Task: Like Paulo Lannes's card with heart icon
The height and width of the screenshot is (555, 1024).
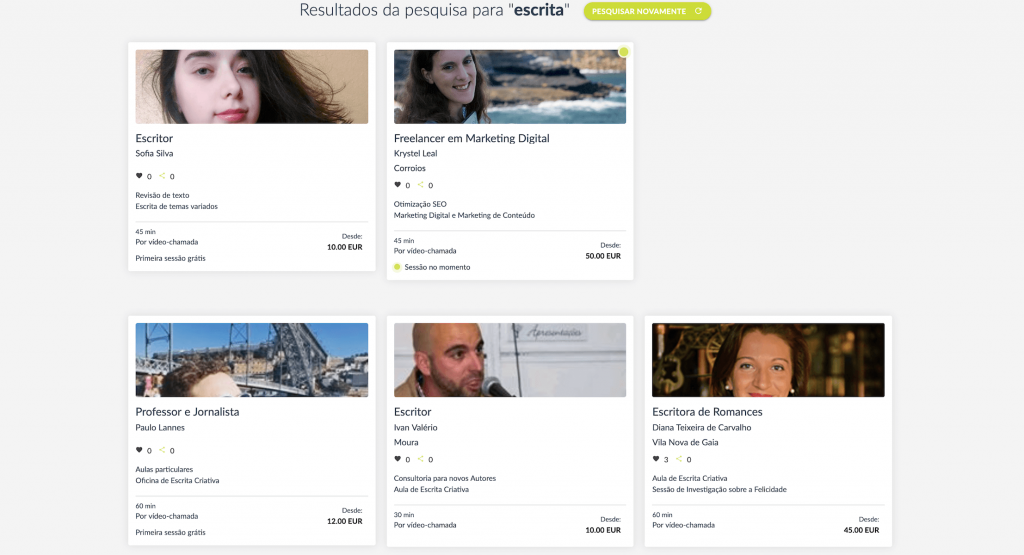Action: pyautogui.click(x=139, y=450)
